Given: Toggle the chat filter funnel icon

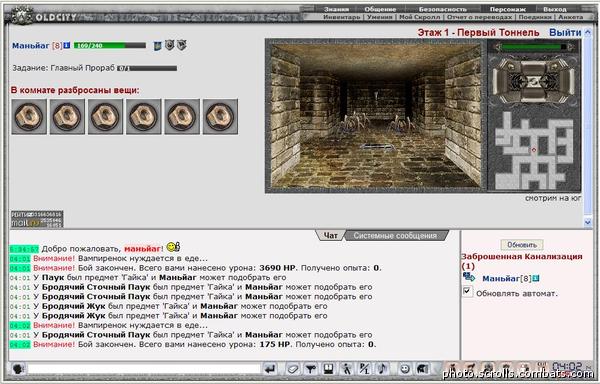Looking at the screenshot, I should [x=311, y=369].
